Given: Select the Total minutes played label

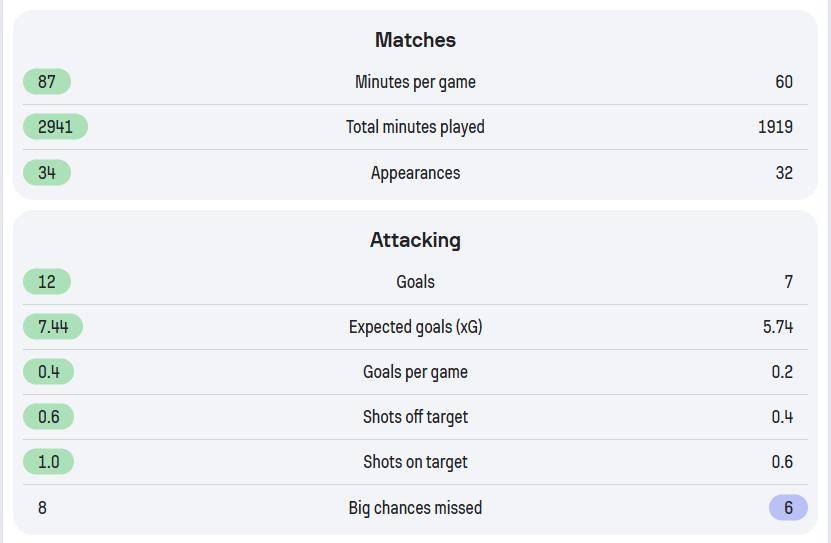Looking at the screenshot, I should [415, 127].
